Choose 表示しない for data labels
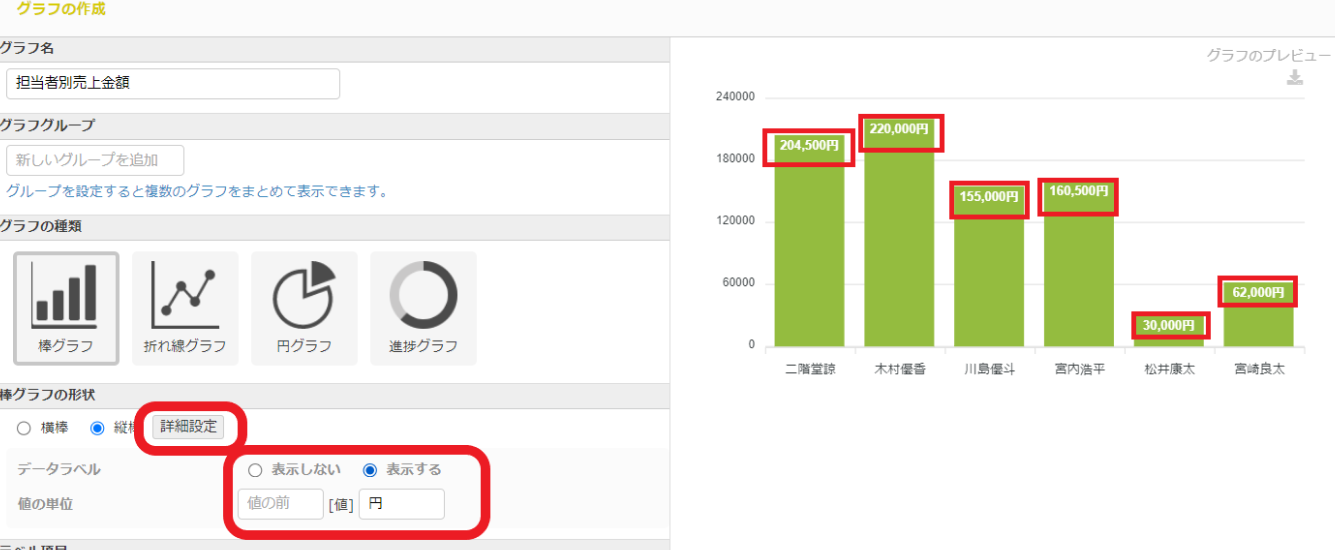This screenshot has width=1335, height=550. [x=255, y=470]
